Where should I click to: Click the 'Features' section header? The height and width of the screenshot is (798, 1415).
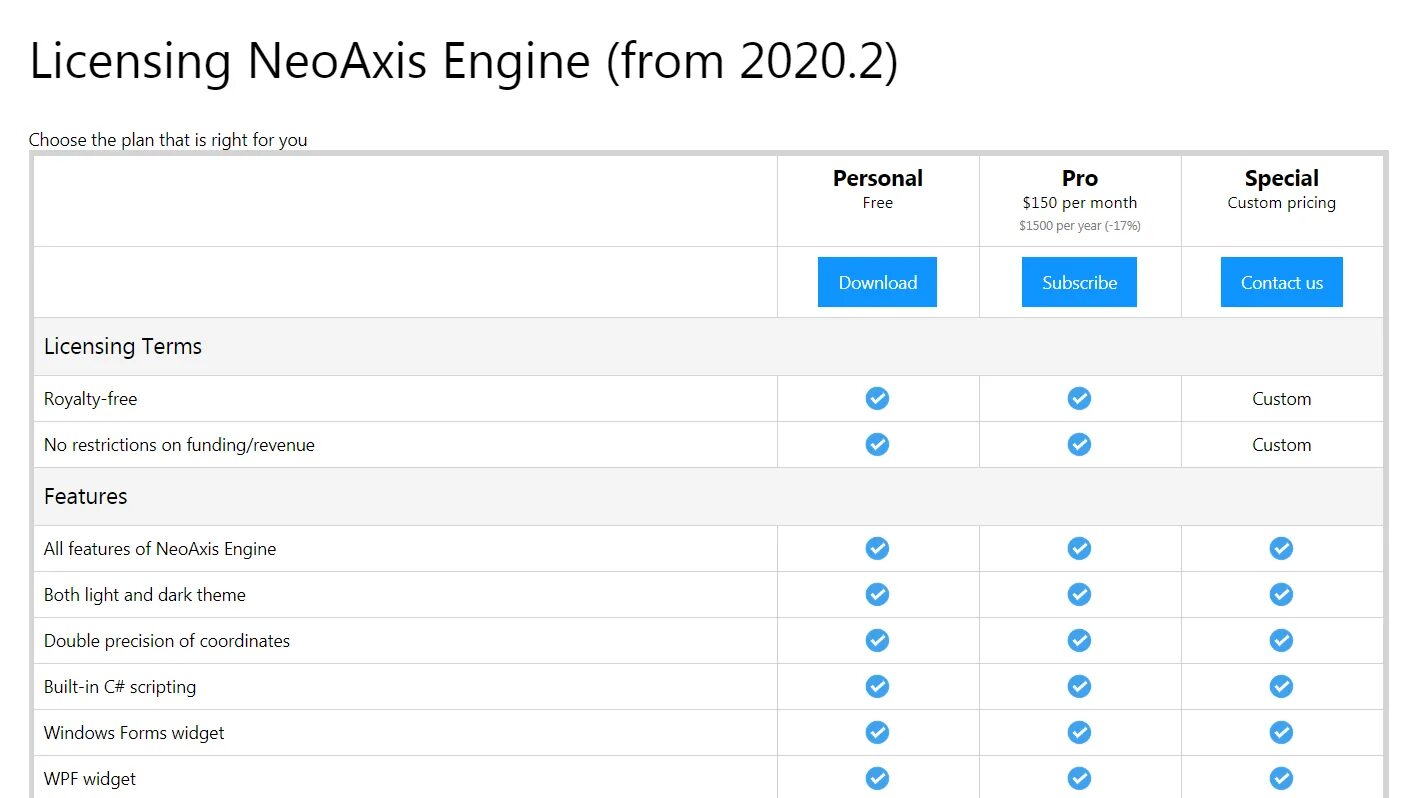pos(86,496)
